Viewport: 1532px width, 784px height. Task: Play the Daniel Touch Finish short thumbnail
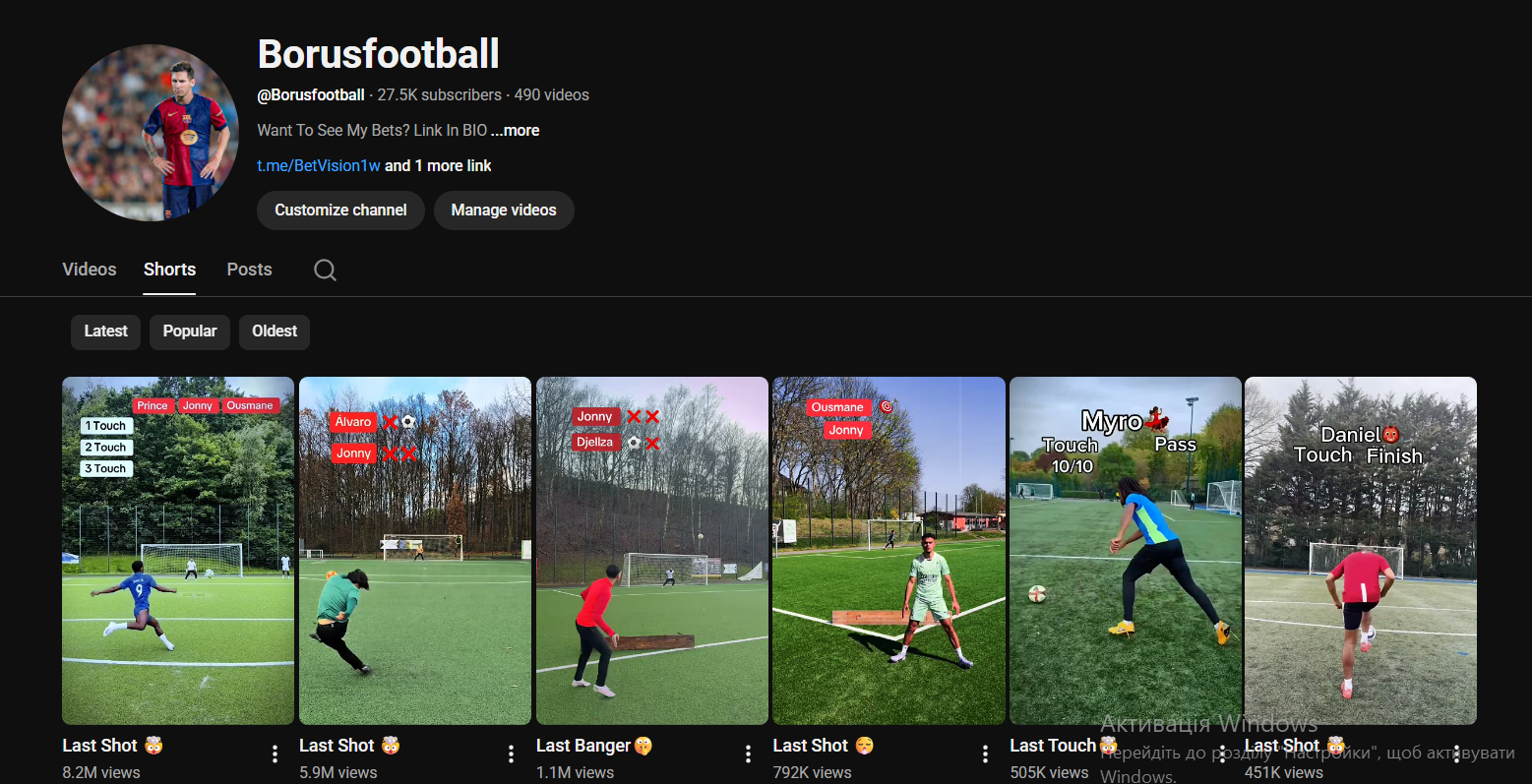click(x=1360, y=551)
